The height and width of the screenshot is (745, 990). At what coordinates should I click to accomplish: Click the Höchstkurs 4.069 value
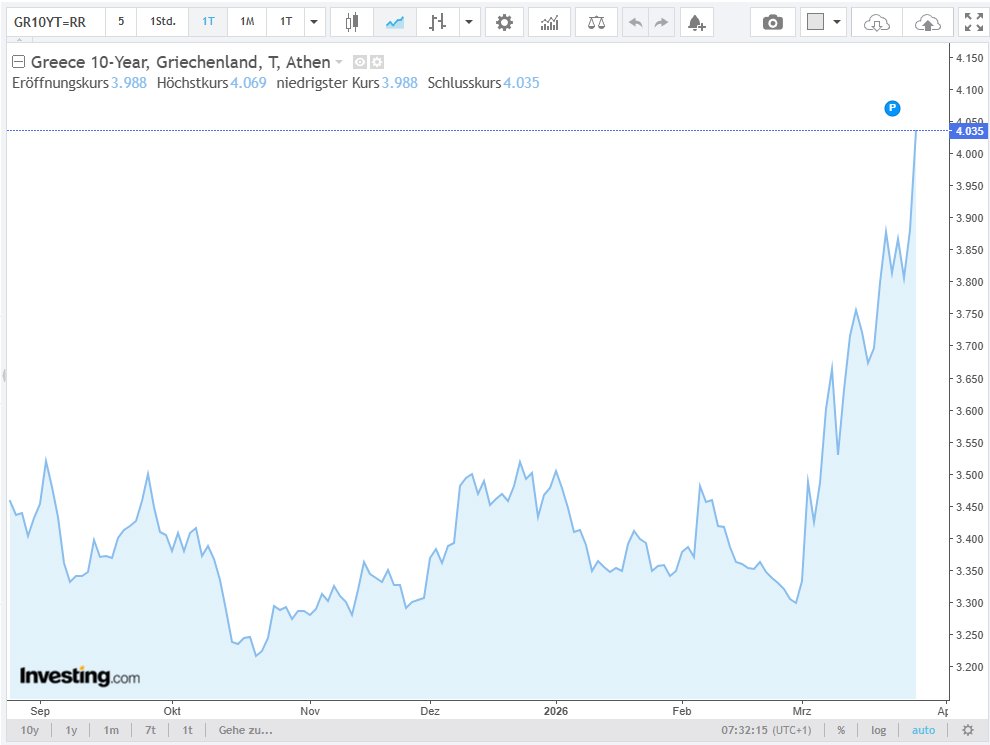248,83
